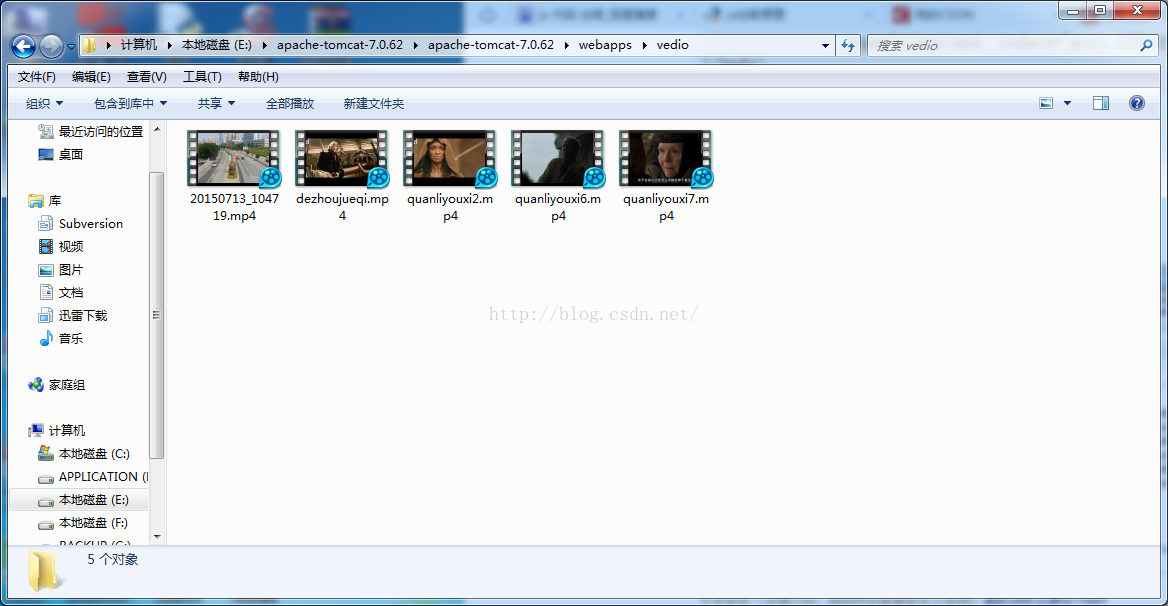This screenshot has width=1168, height=606.
Task: Click the navigation pane scroll down arrow
Action: (x=156, y=537)
